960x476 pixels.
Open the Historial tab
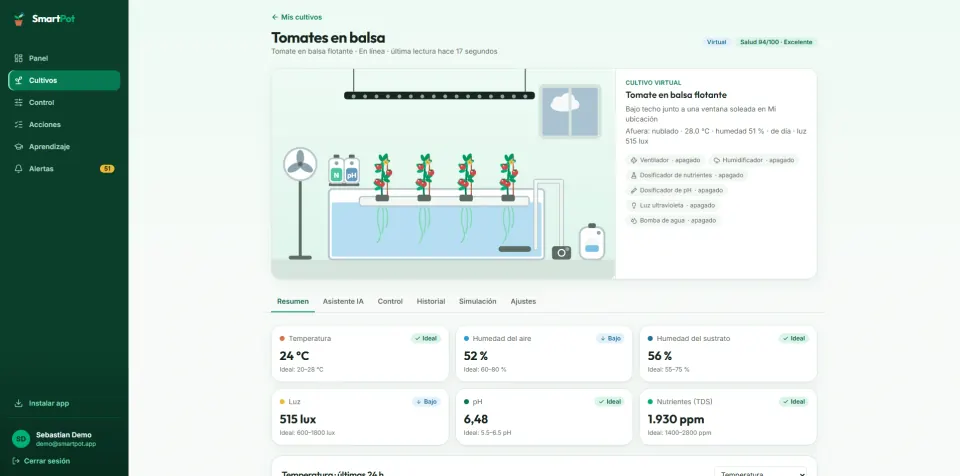coord(431,301)
